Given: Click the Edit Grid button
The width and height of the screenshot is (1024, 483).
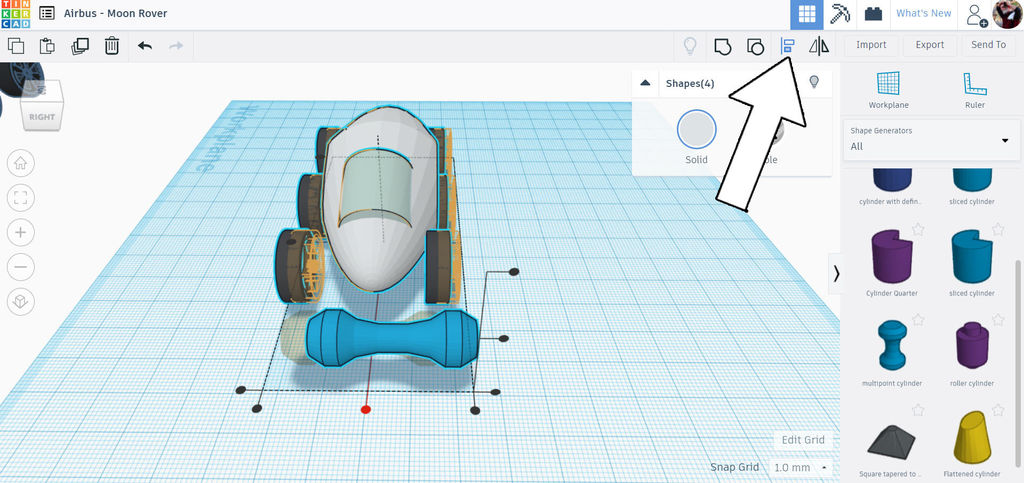Looking at the screenshot, I should pos(803,440).
